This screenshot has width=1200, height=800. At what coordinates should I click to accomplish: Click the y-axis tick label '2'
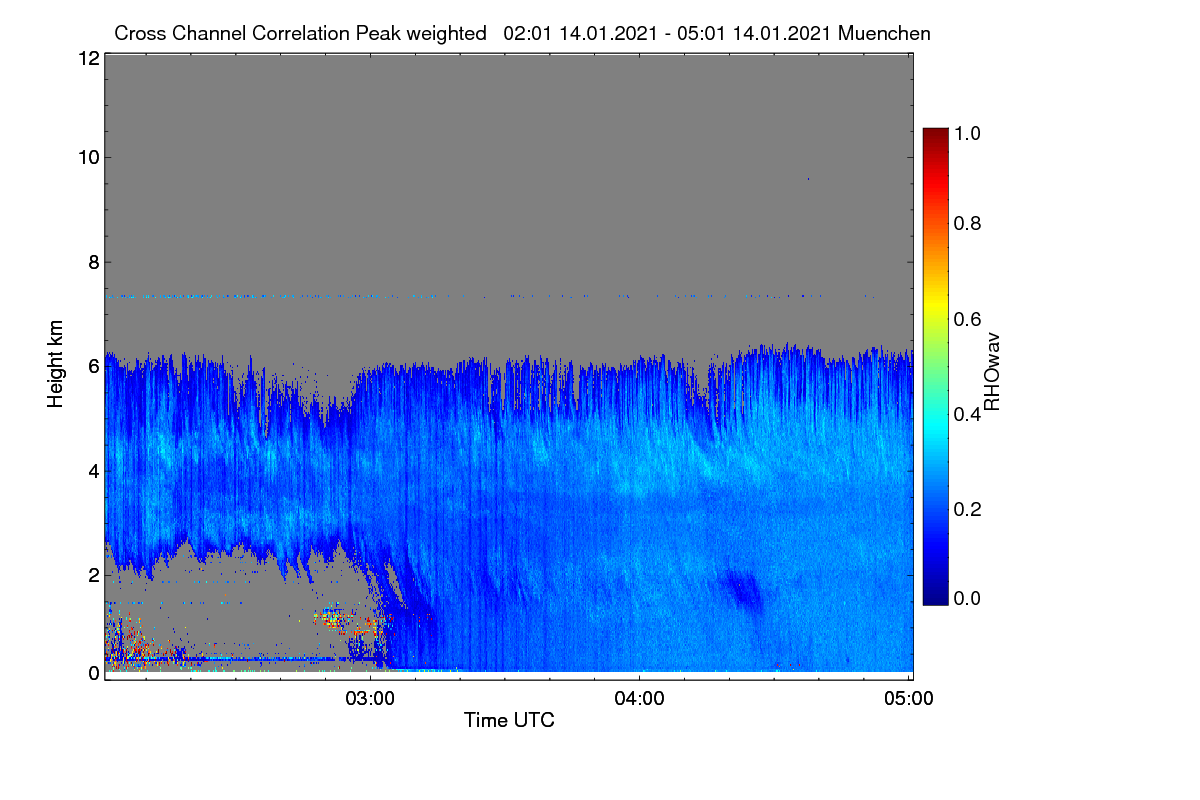click(x=93, y=575)
